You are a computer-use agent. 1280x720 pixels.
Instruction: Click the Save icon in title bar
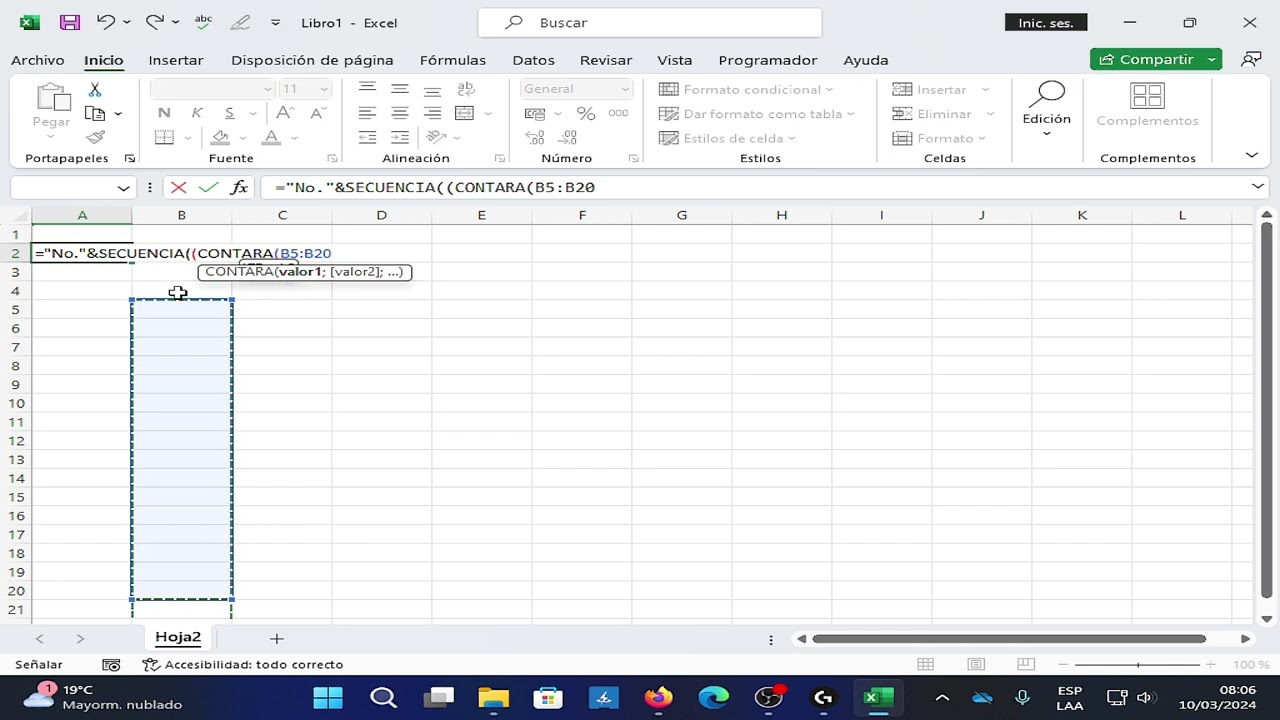(x=69, y=22)
